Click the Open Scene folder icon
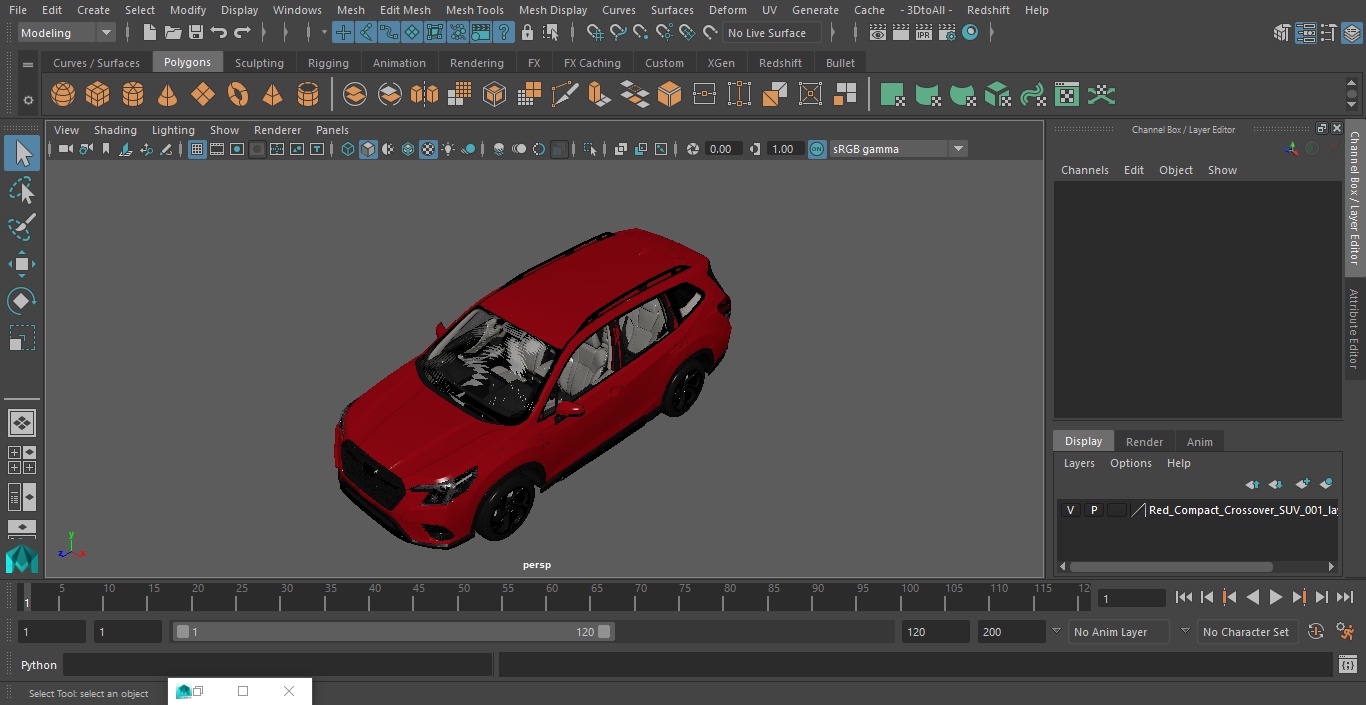Viewport: 1366px width, 705px height. [x=173, y=33]
